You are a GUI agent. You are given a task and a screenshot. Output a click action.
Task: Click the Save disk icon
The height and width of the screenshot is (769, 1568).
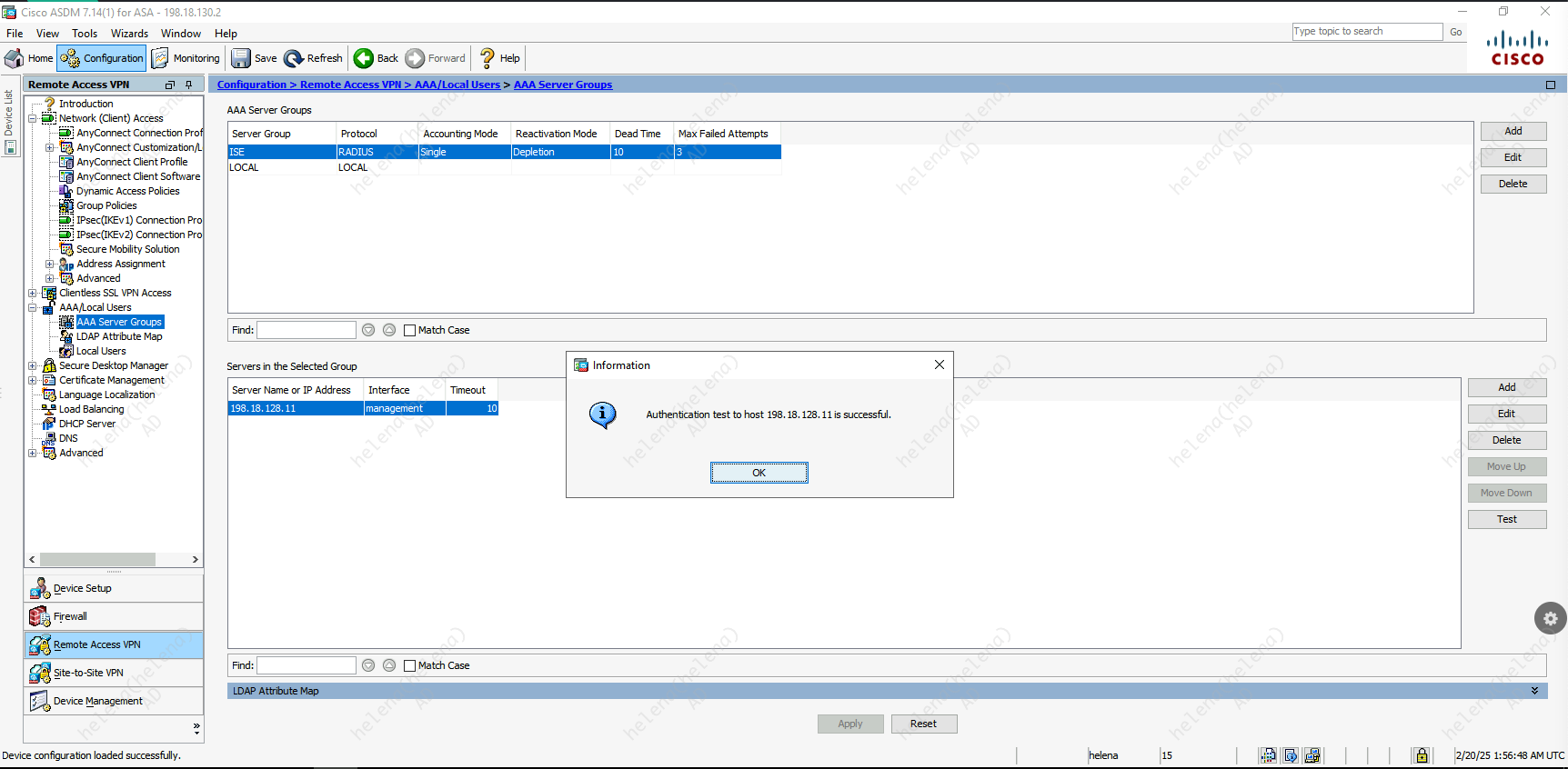241,58
